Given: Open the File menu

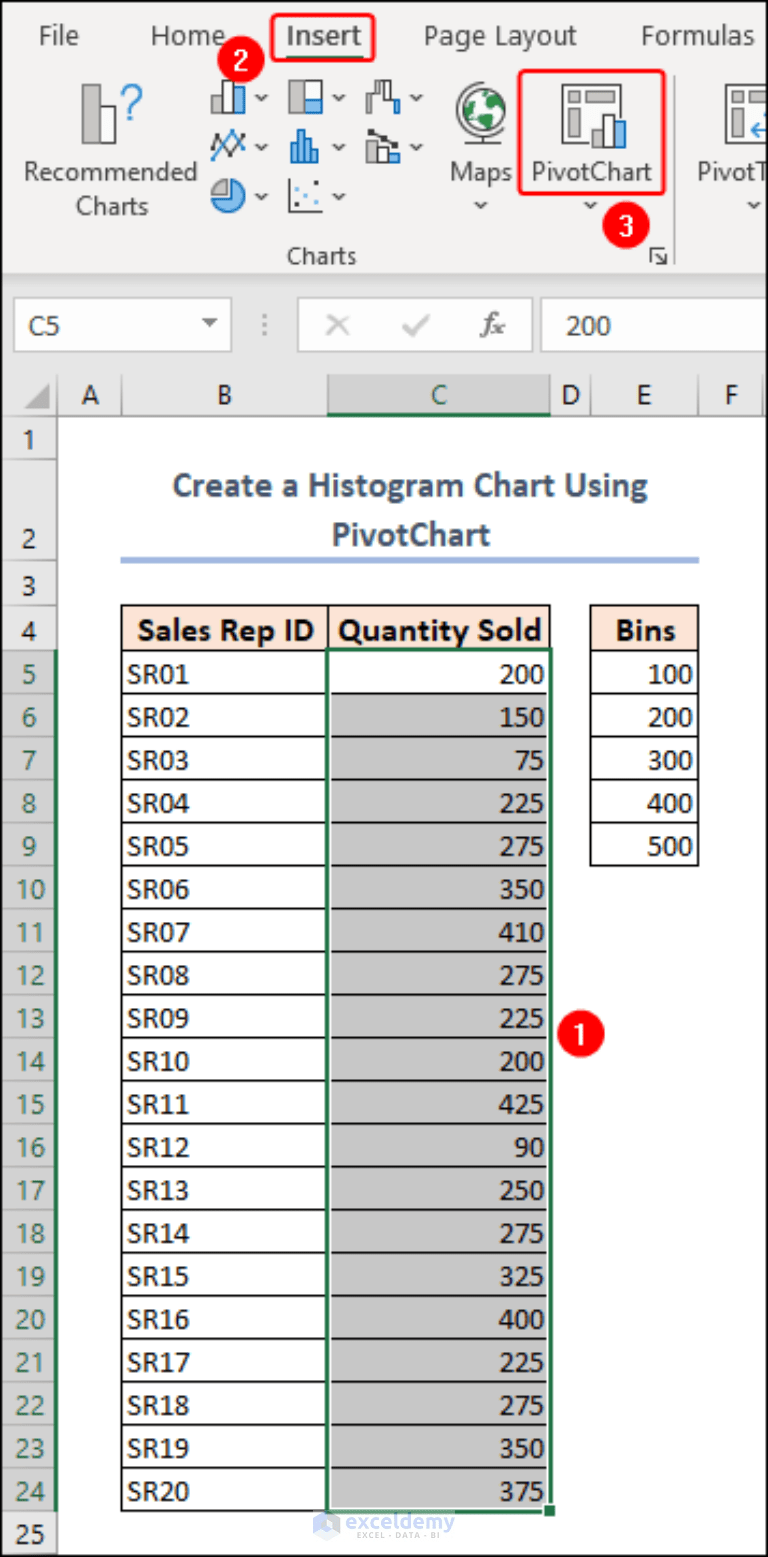Looking at the screenshot, I should pyautogui.click(x=58, y=35).
